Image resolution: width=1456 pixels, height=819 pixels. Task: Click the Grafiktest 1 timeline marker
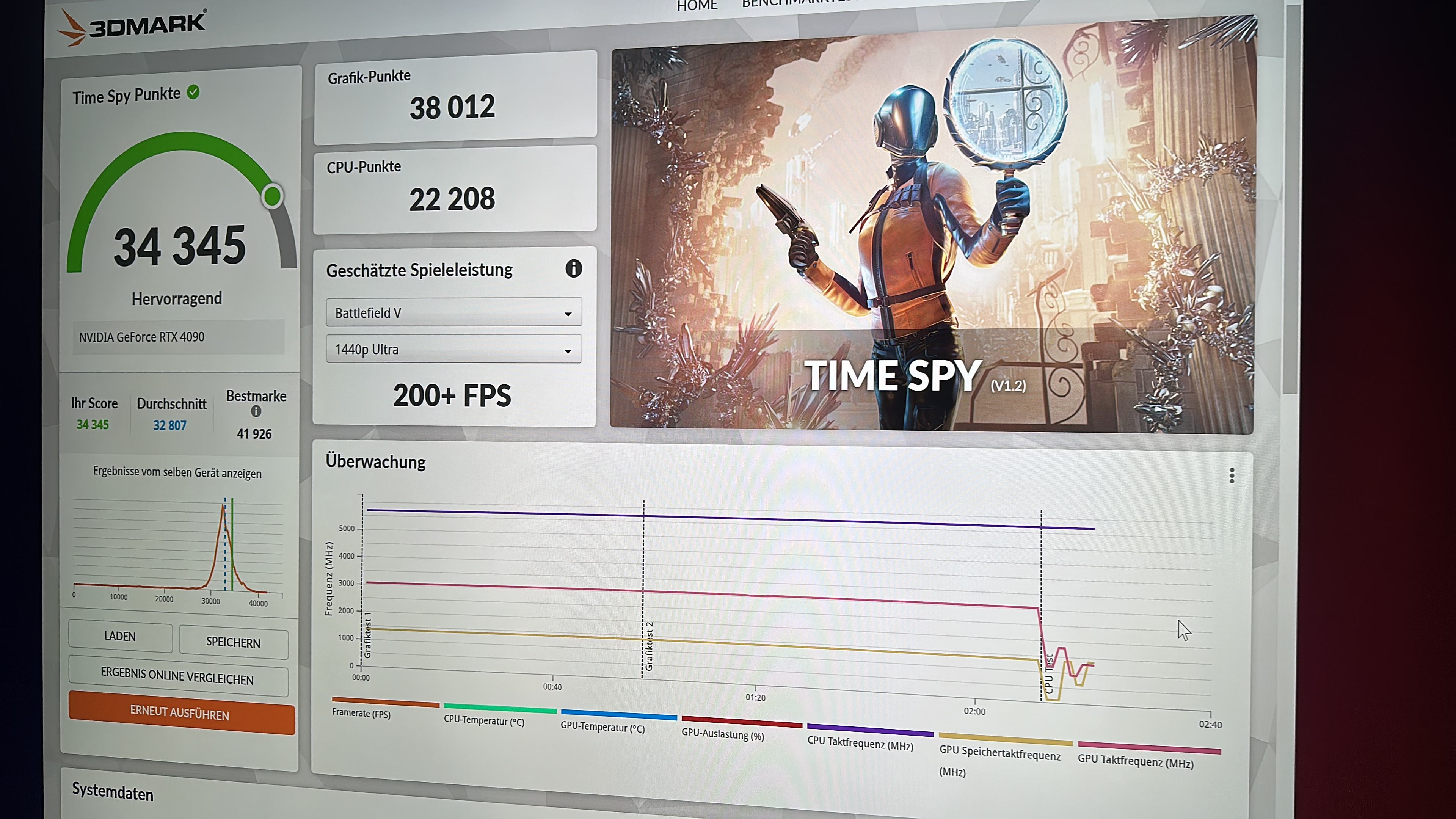coord(367,635)
